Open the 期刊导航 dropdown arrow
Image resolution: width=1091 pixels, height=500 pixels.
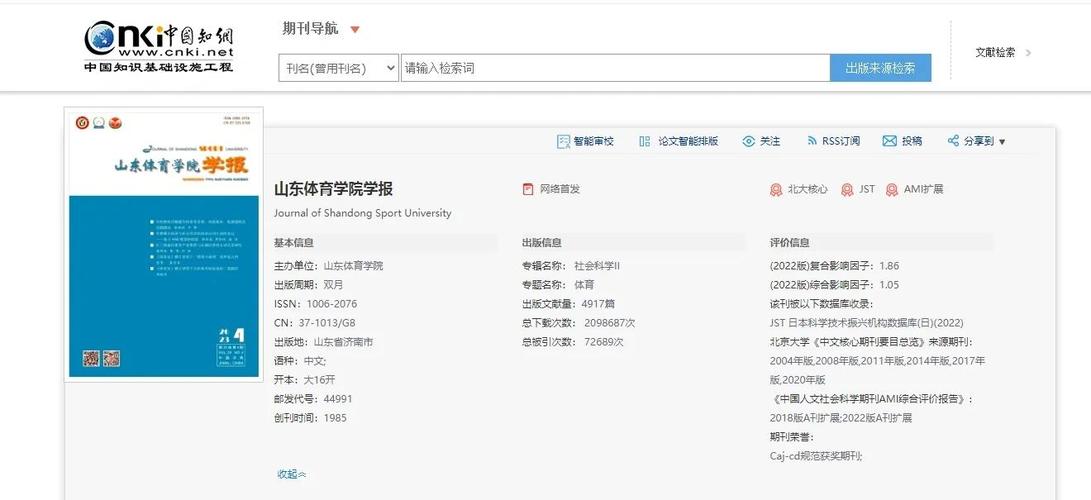click(x=355, y=29)
